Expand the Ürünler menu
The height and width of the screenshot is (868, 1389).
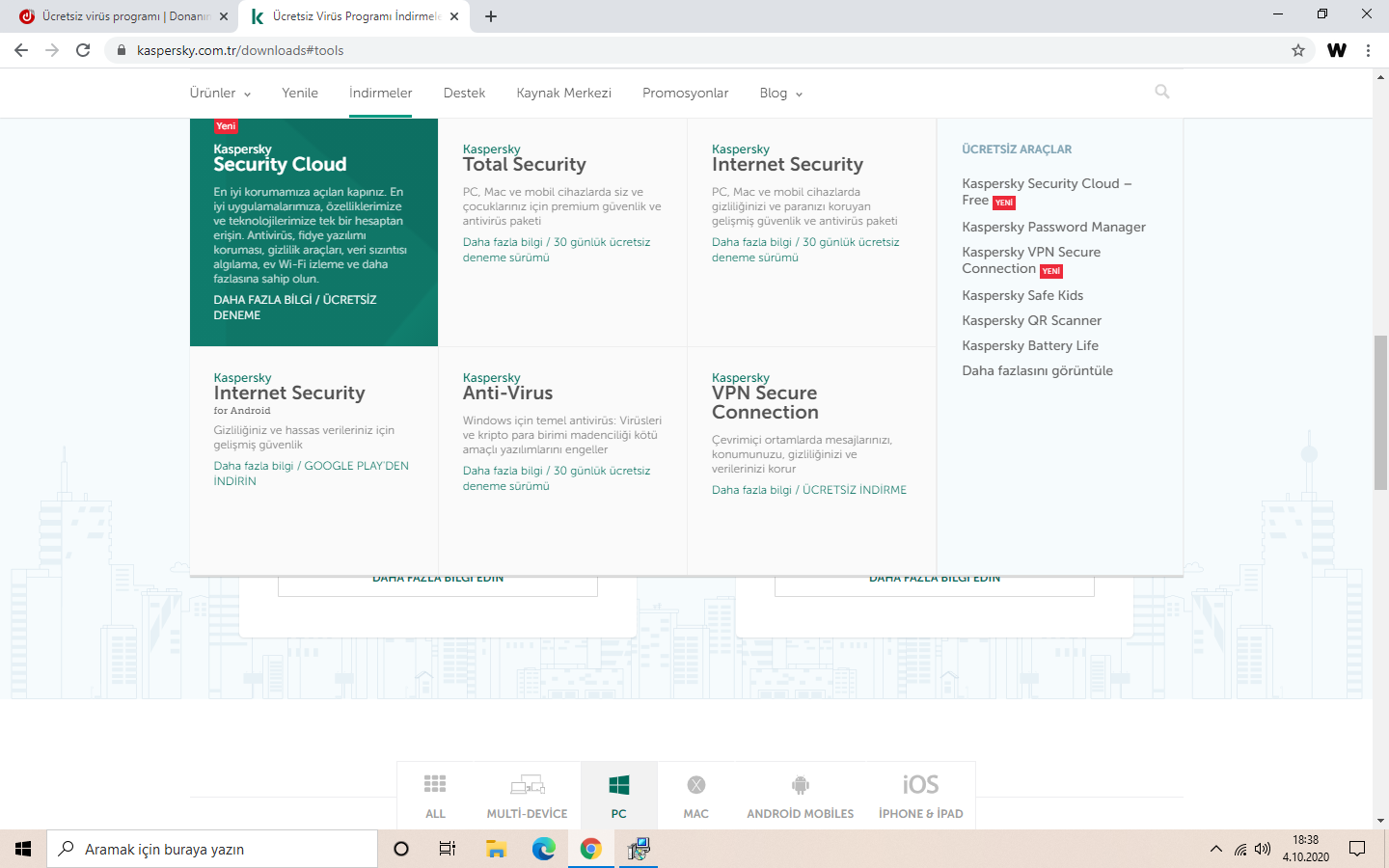point(220,93)
